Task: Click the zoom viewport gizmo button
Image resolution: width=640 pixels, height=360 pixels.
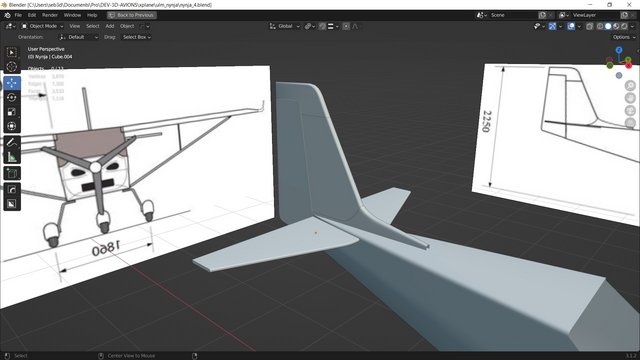Action: pos(631,85)
